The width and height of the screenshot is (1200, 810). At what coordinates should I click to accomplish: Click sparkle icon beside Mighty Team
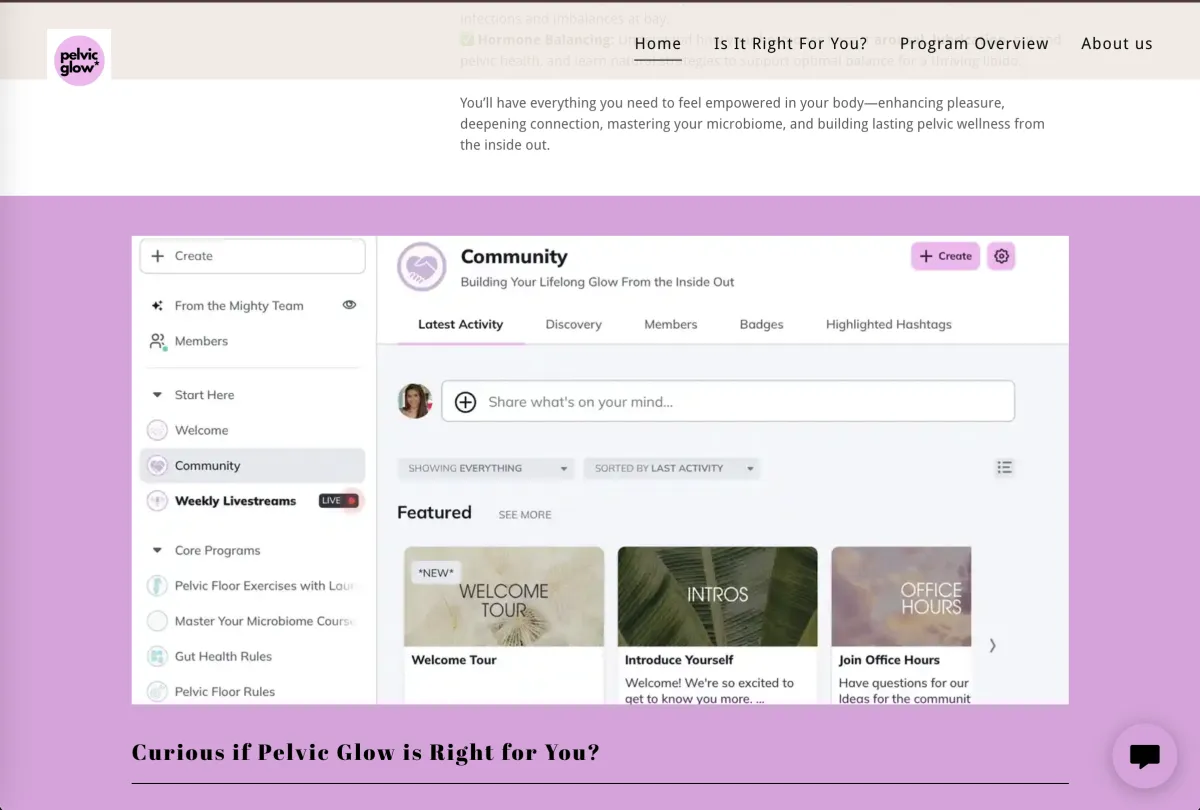pyautogui.click(x=157, y=306)
